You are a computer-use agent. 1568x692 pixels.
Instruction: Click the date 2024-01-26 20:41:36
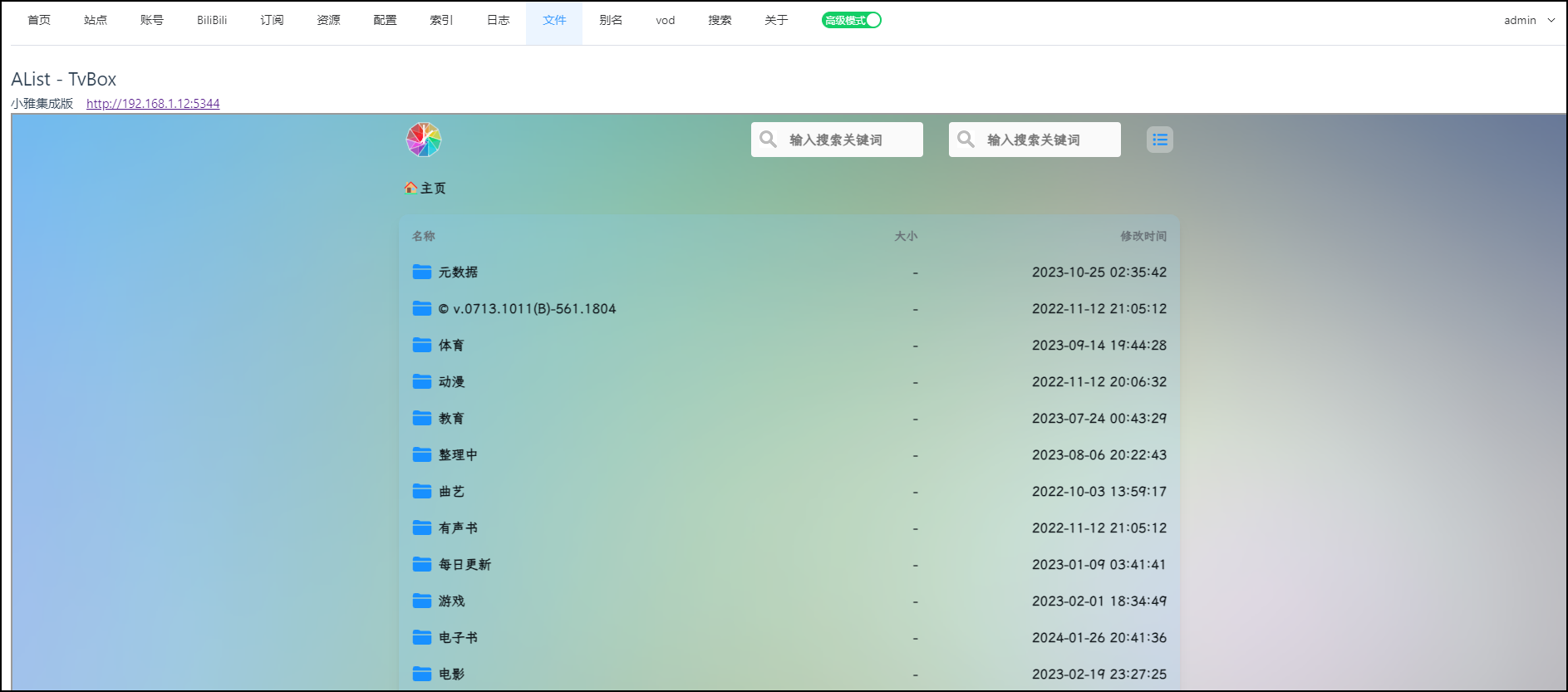[1099, 637]
